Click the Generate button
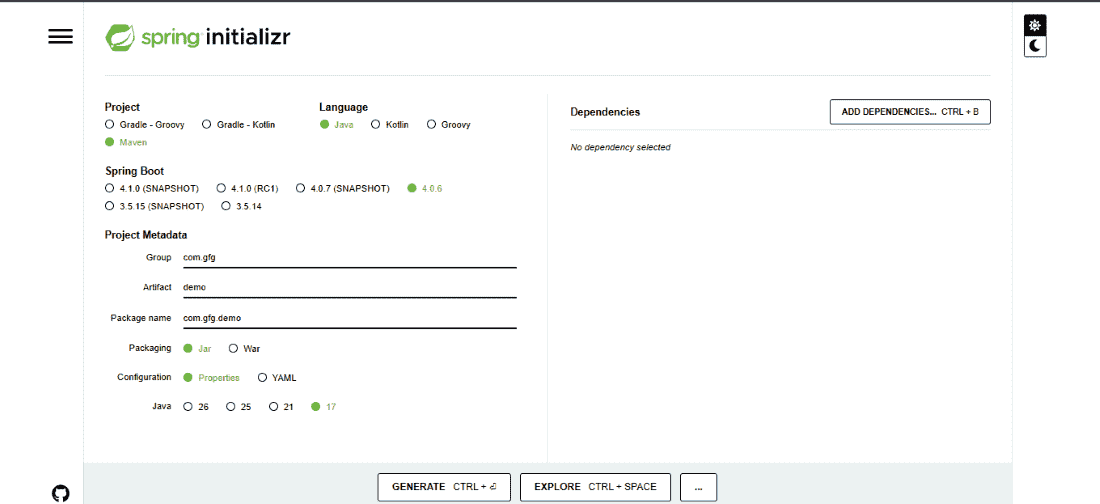Screen dimensions: 1100x504 pos(444,486)
